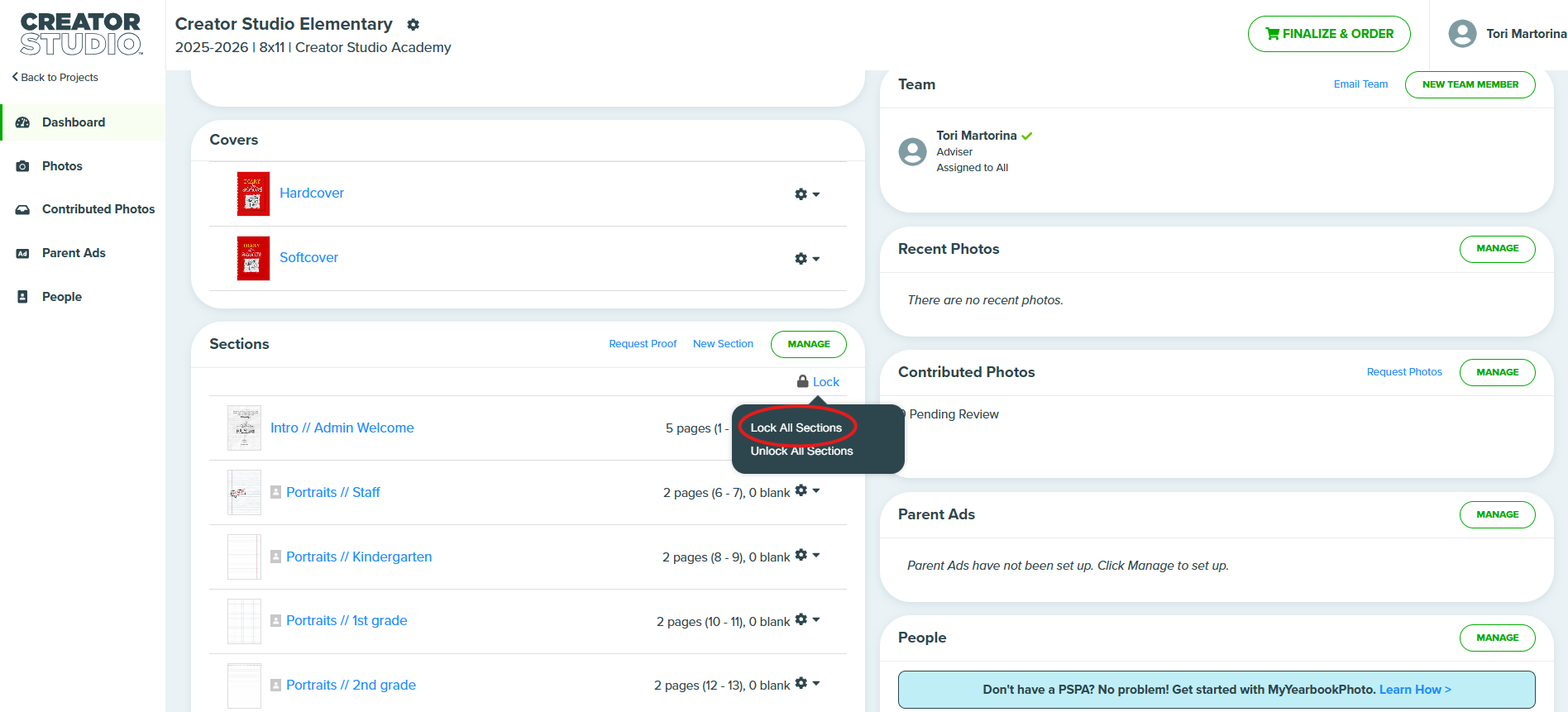Viewport: 1568px width, 712px height.
Task: Click Request Photos link
Action: coord(1404,372)
